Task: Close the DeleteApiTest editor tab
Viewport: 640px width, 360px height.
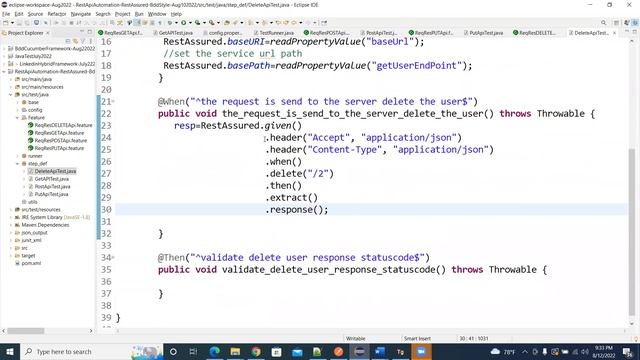Action: pyautogui.click(x=614, y=33)
